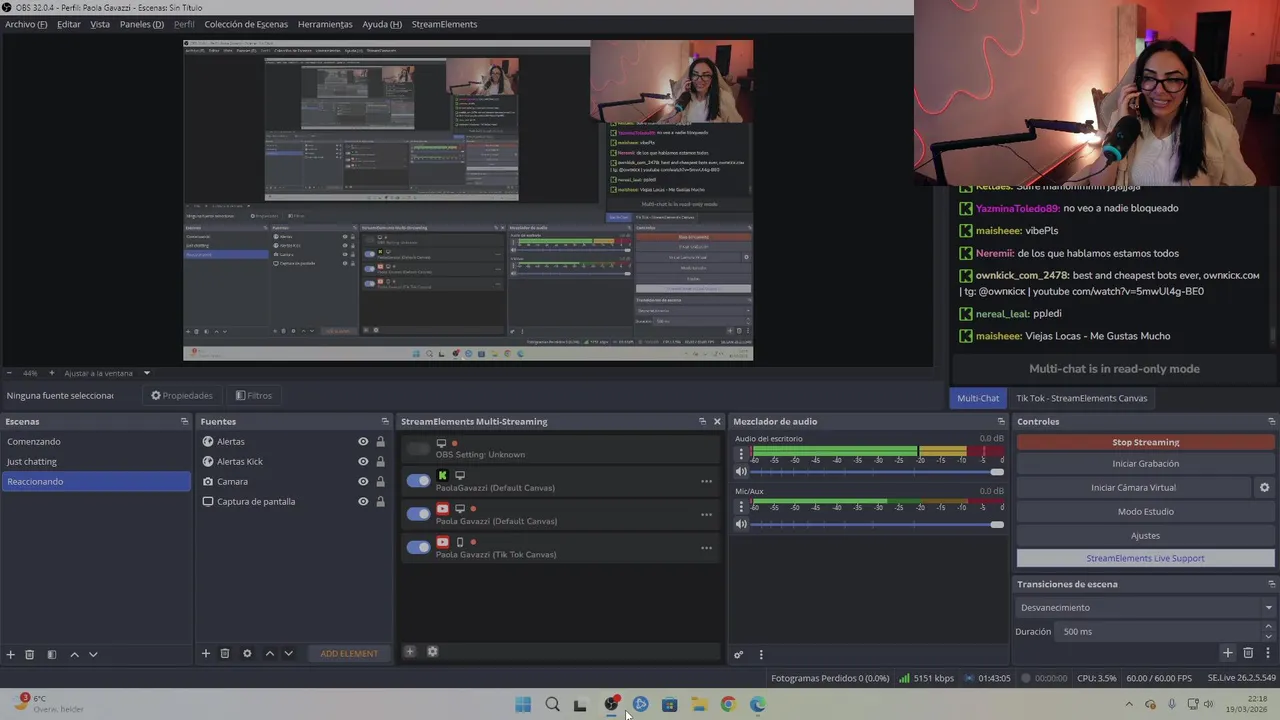Open more options for Tik Tok Canvas output
The height and width of the screenshot is (720, 1280).
[x=706, y=547]
